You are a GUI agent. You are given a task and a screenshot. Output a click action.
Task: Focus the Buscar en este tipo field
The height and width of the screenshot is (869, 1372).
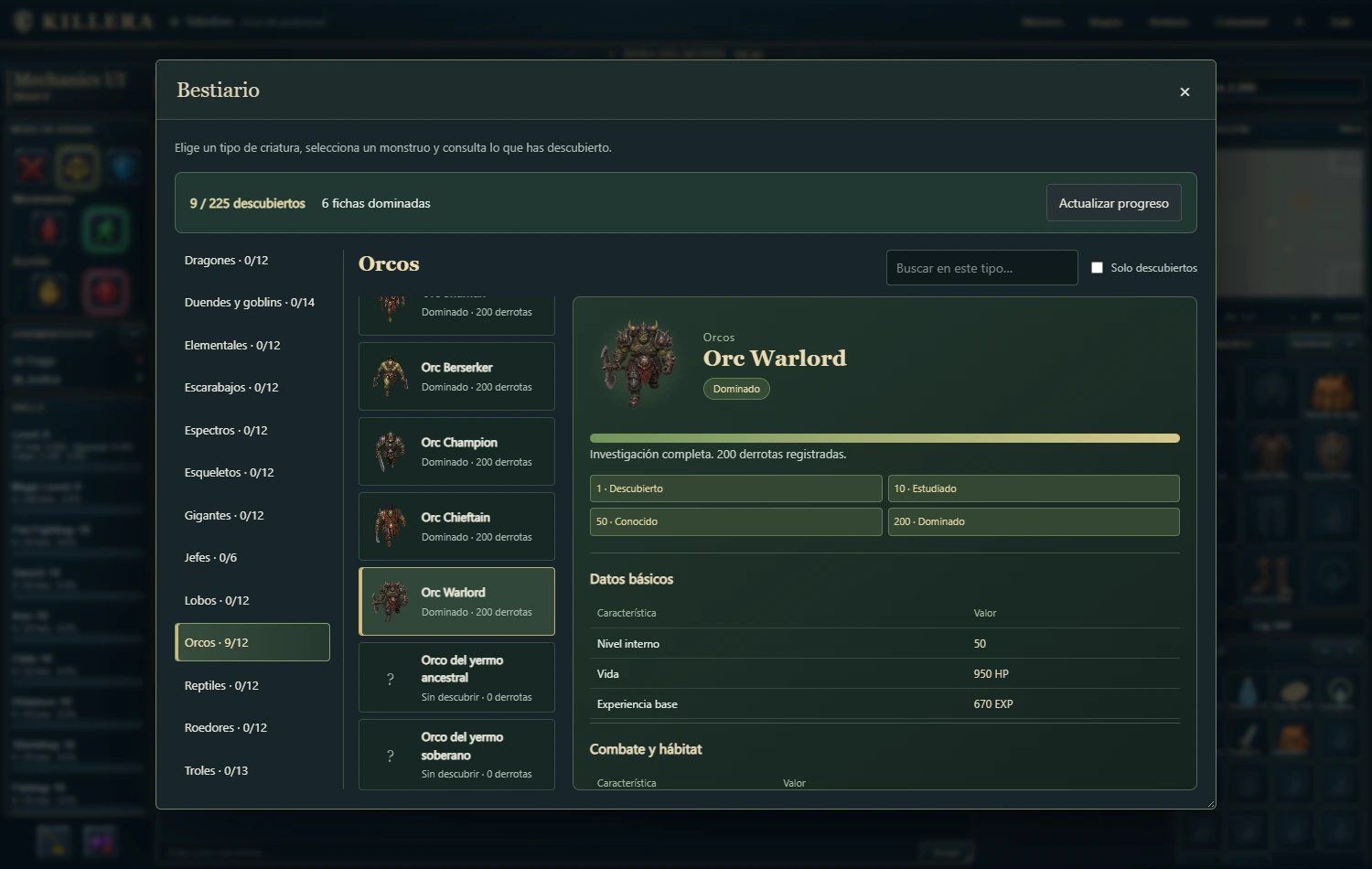tap(981, 268)
